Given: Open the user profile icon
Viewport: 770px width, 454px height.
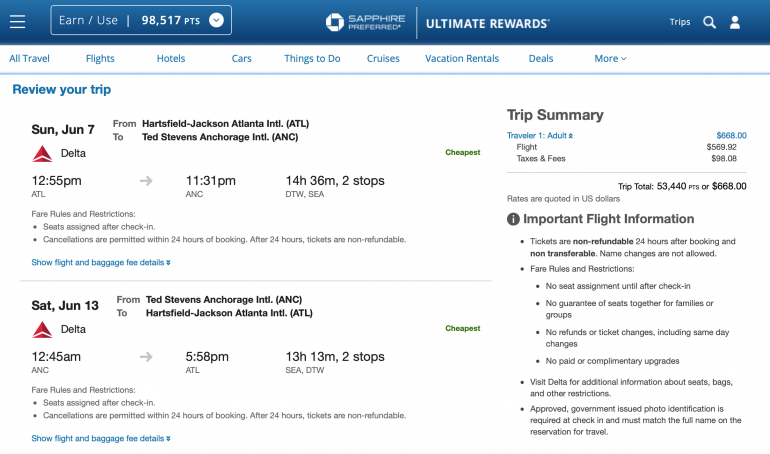Looking at the screenshot, I should (x=735, y=21).
